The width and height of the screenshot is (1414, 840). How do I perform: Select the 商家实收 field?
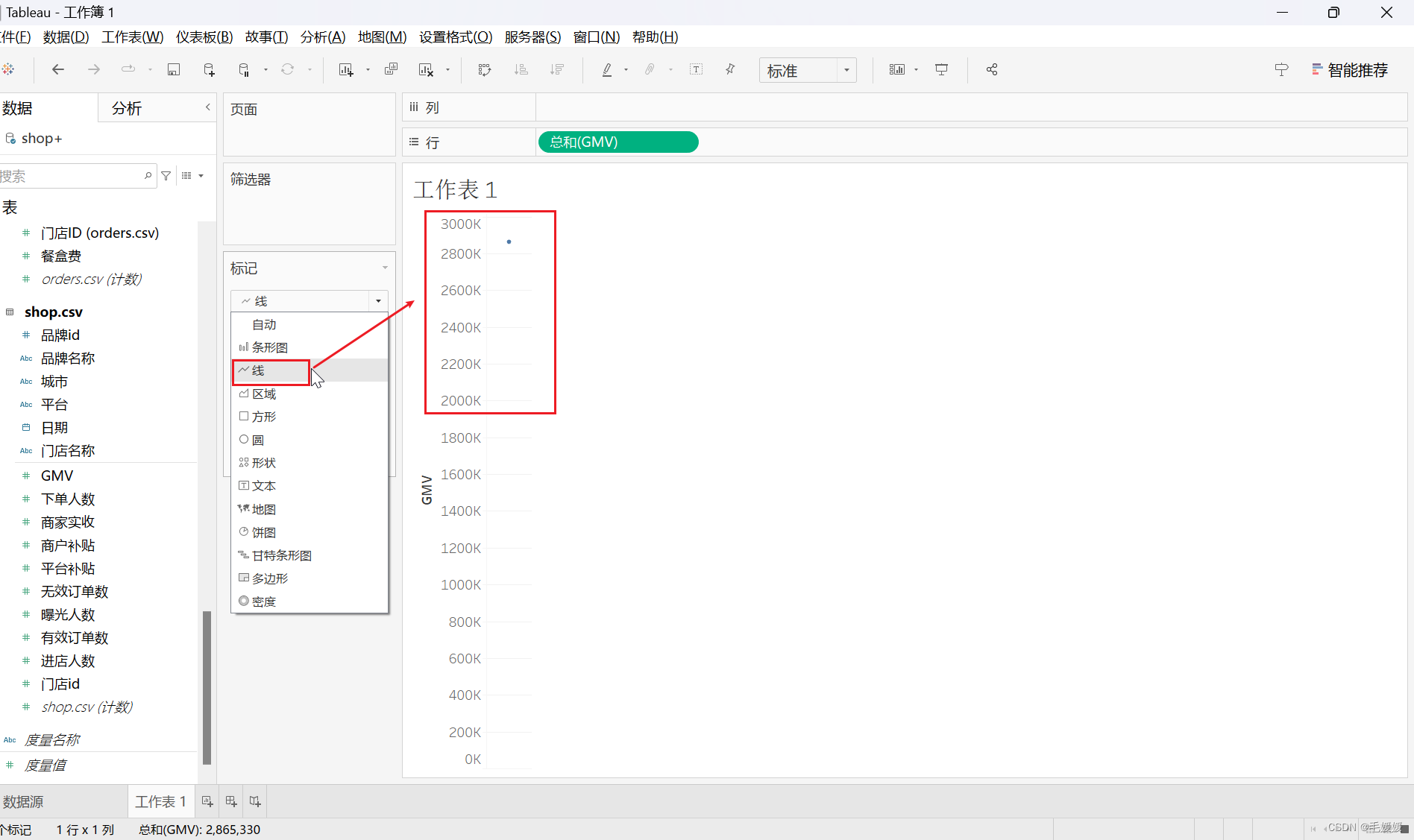point(67,522)
